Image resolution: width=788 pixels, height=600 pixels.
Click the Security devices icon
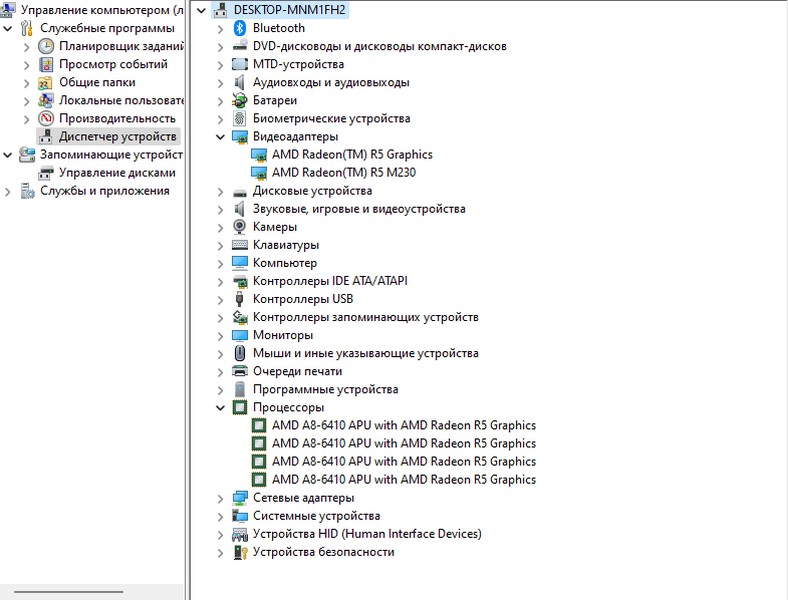(x=240, y=552)
